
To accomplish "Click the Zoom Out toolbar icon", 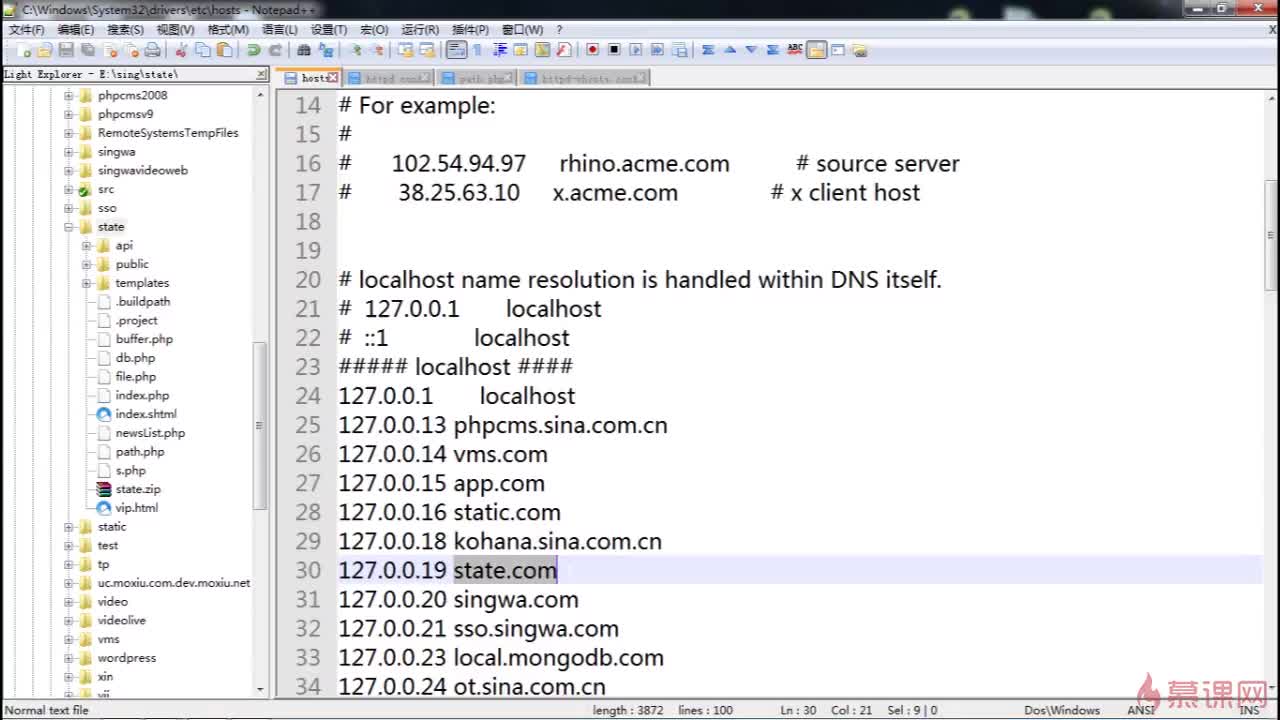I will coord(378,50).
